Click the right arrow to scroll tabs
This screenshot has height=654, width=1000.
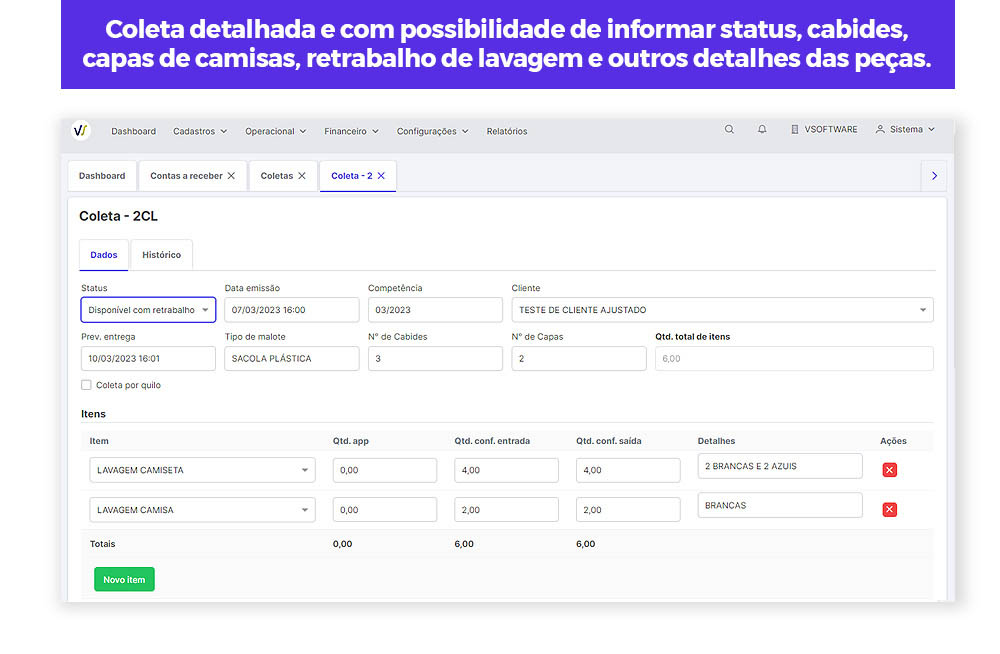(x=934, y=175)
